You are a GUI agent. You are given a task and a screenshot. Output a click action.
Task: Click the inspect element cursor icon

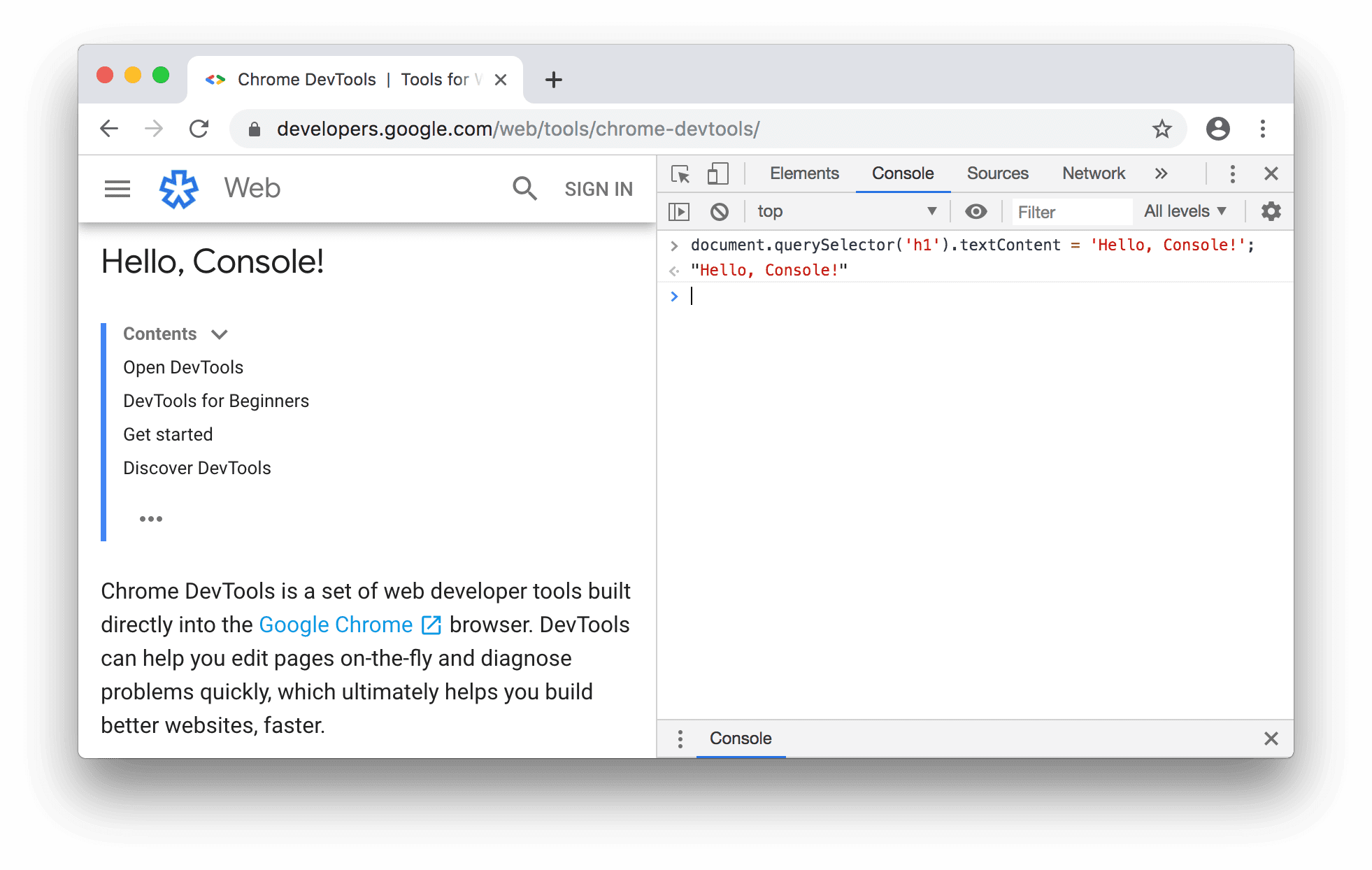tap(680, 173)
